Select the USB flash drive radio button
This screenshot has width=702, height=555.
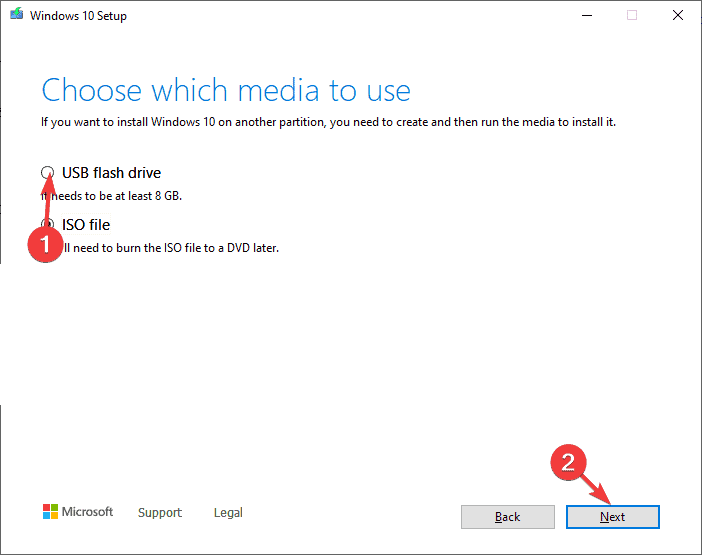pos(47,172)
